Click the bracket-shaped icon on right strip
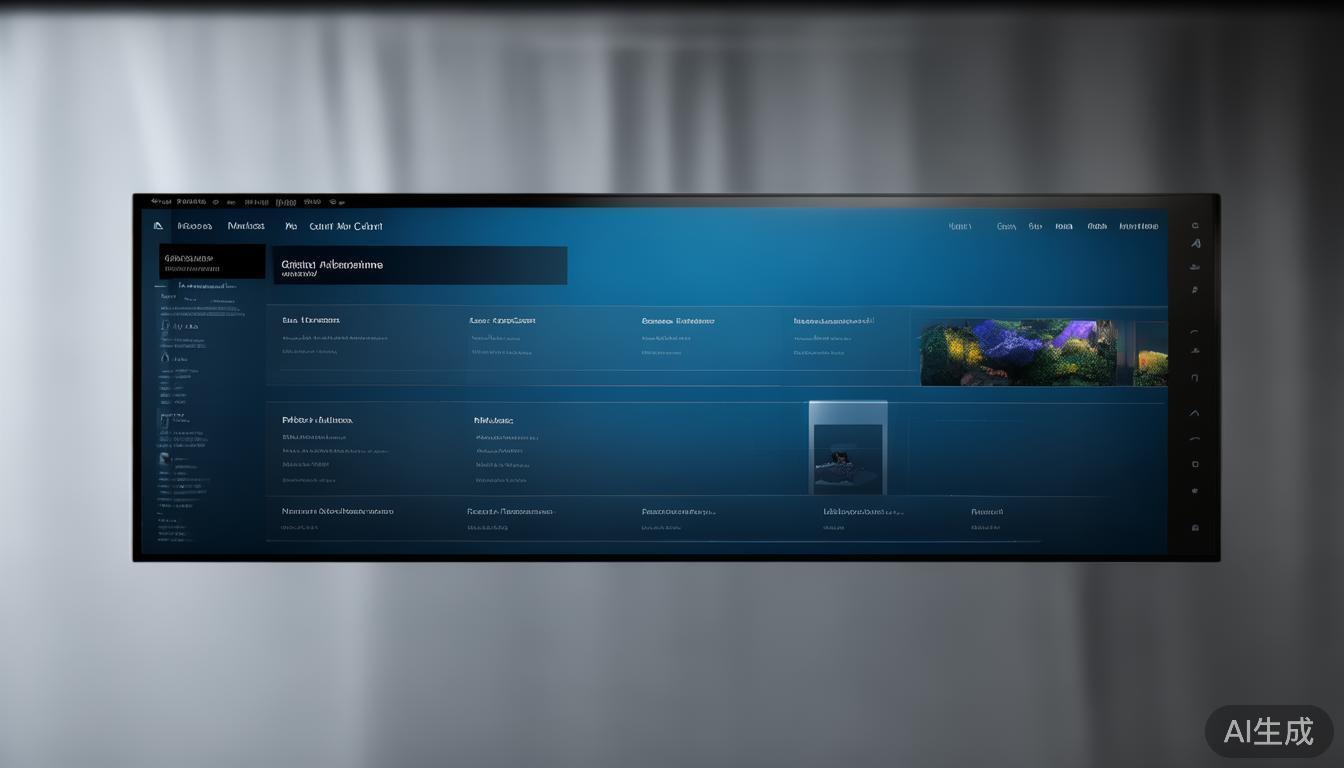 (x=1194, y=378)
